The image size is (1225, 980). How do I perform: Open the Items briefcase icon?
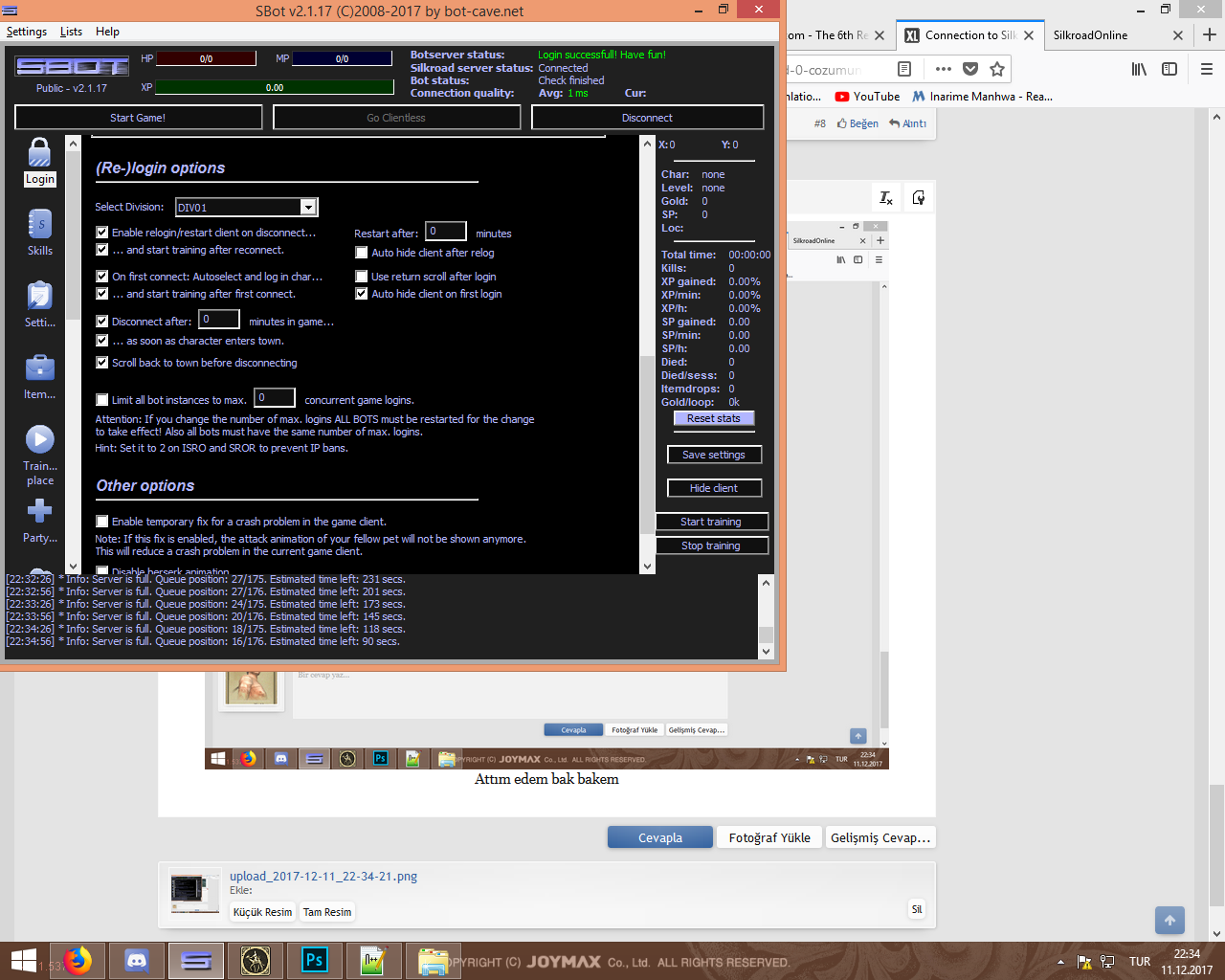[x=39, y=376]
